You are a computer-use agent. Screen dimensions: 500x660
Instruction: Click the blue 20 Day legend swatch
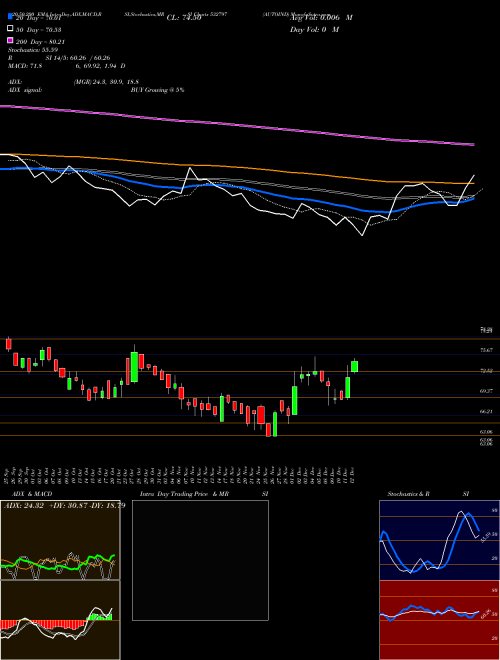[10, 17]
